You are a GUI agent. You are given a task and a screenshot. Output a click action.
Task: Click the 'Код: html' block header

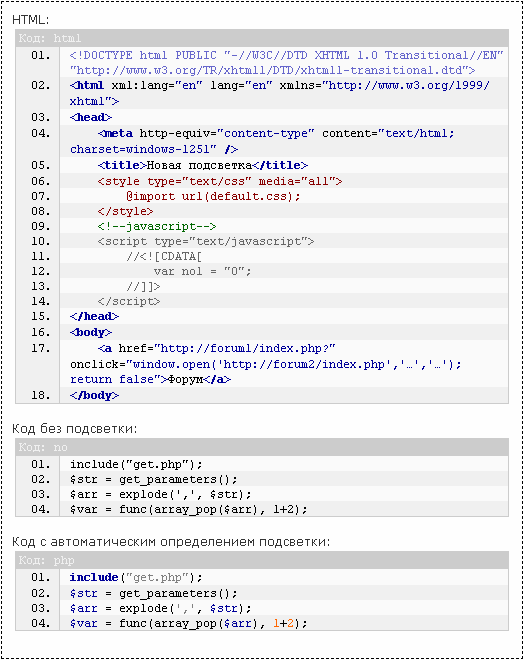point(262,38)
